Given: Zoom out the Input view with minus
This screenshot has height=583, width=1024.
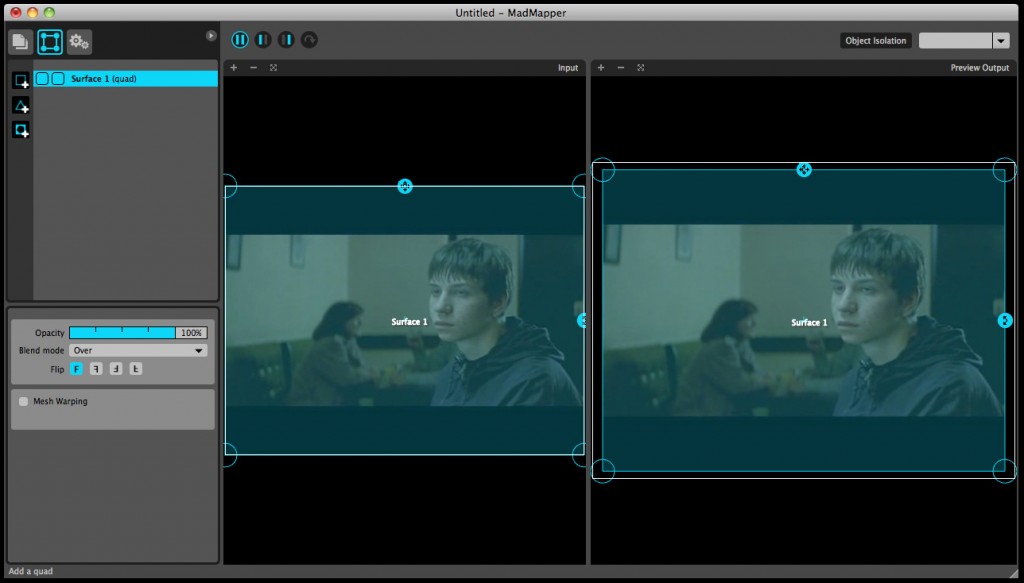Looking at the screenshot, I should tap(253, 67).
